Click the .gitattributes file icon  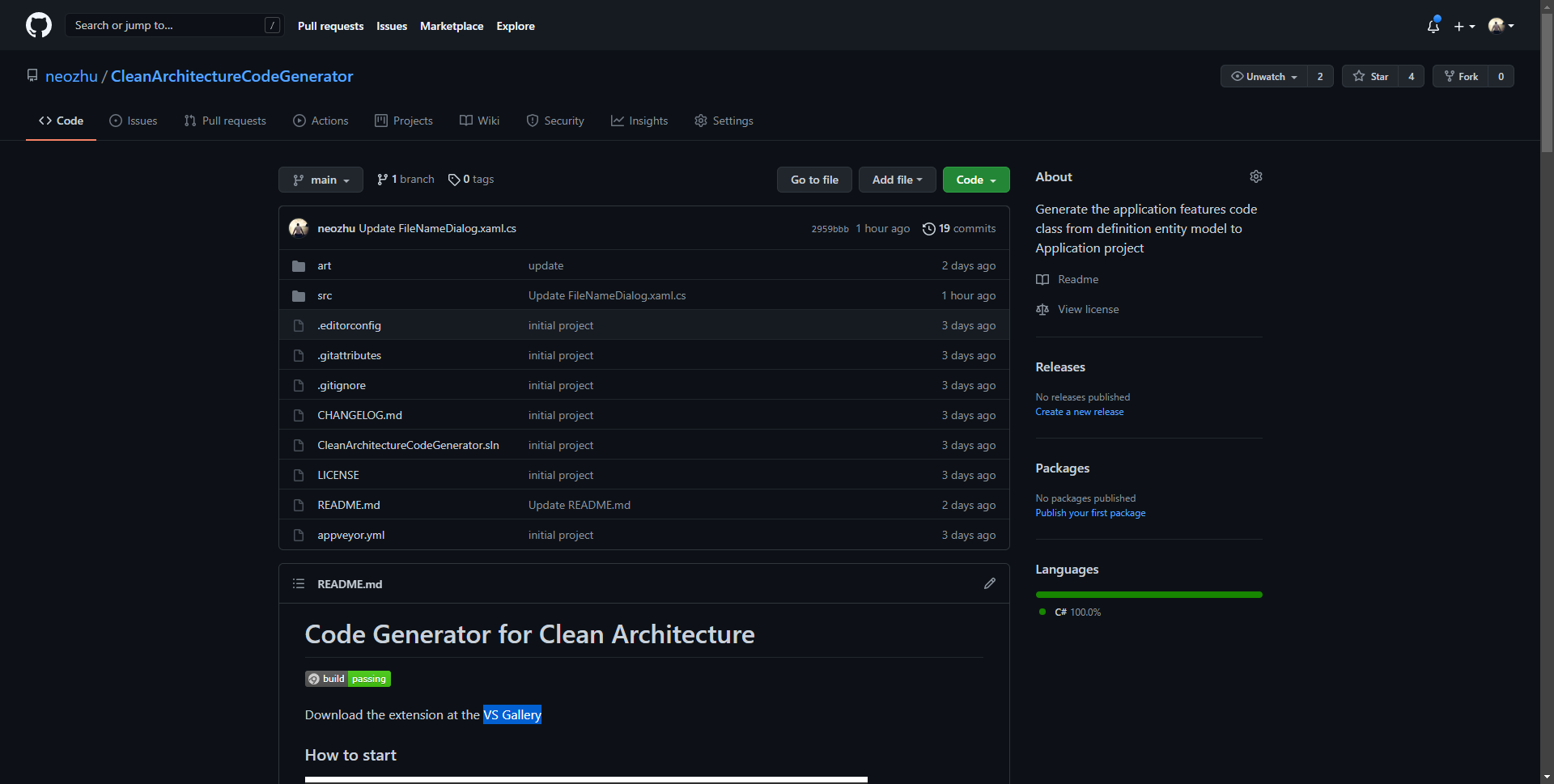click(299, 355)
